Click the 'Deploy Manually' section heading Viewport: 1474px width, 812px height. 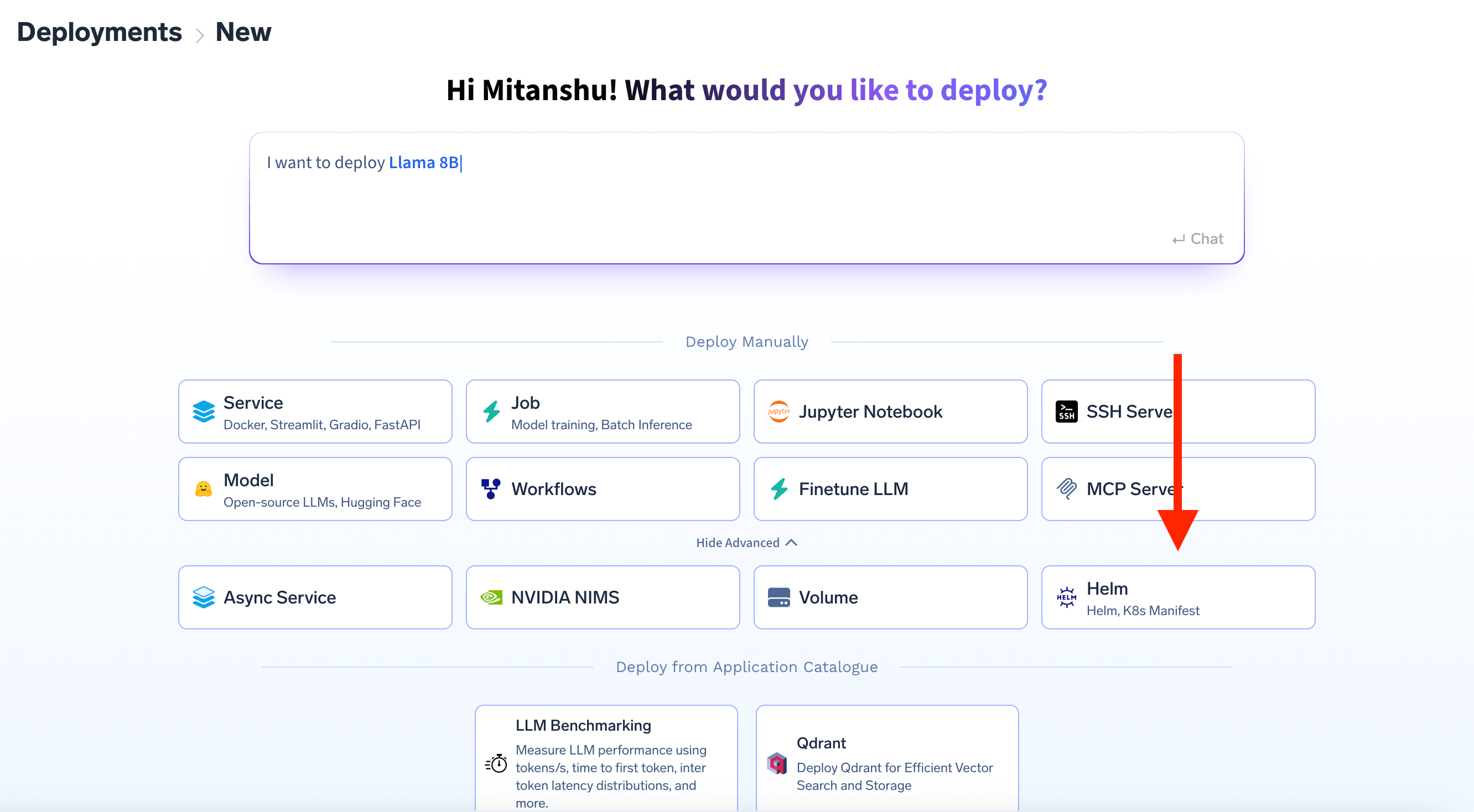tap(747, 342)
